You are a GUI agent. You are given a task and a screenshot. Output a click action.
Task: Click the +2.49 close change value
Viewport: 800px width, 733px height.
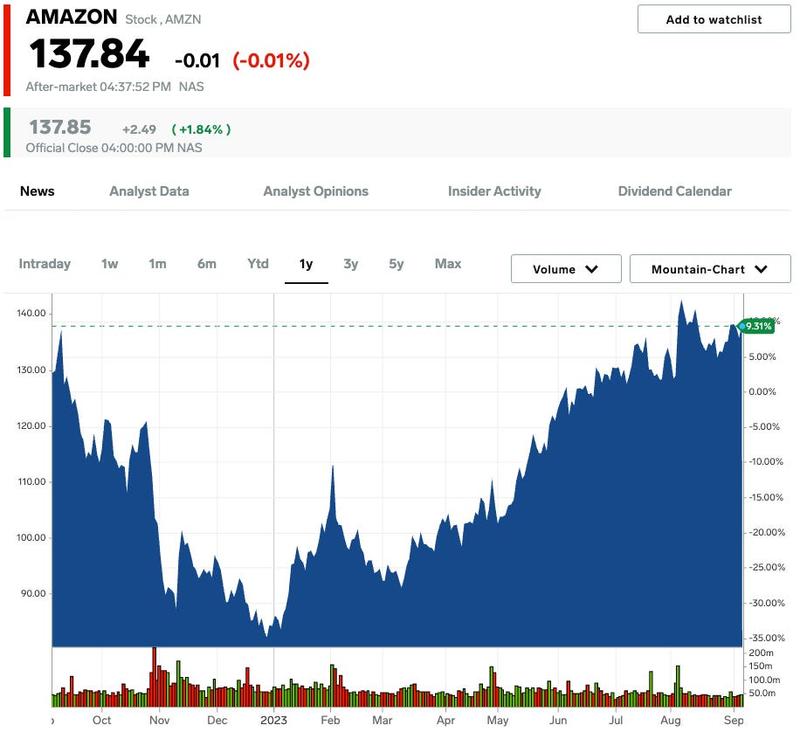tap(139, 130)
